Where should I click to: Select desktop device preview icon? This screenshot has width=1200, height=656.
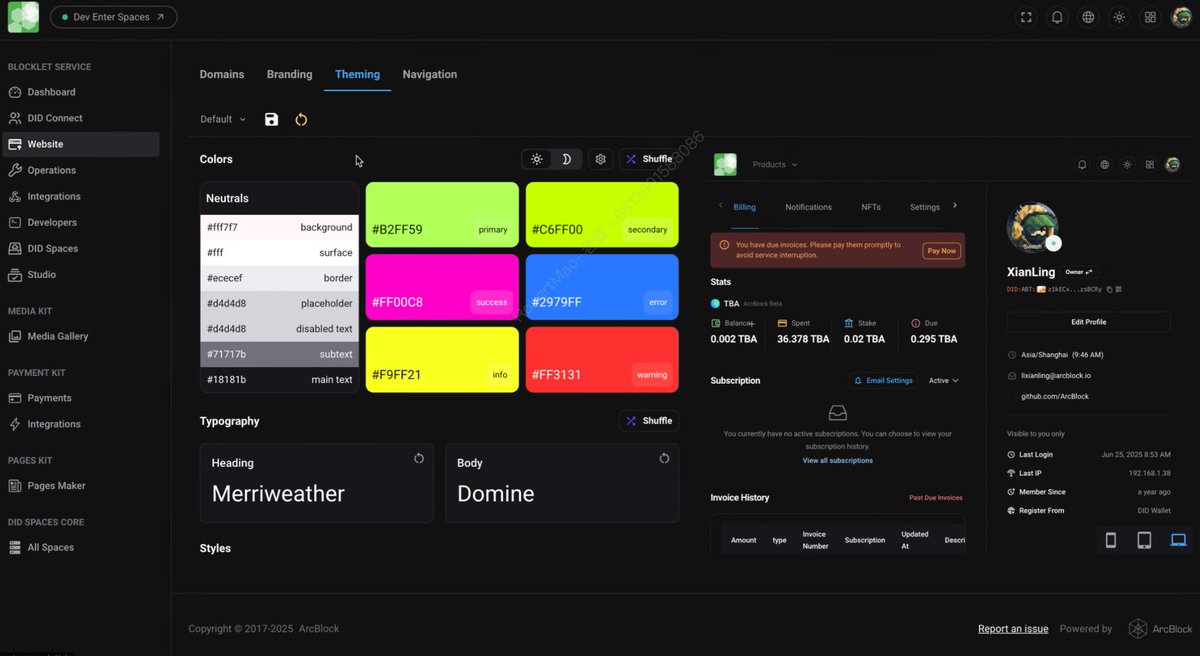[1178, 540]
